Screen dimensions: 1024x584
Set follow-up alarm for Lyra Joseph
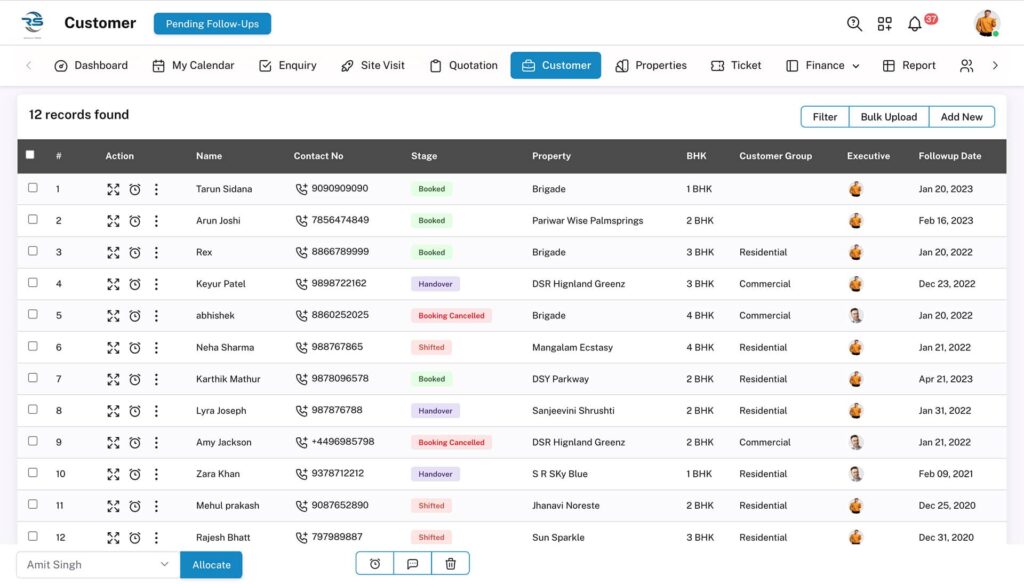[x=135, y=411]
